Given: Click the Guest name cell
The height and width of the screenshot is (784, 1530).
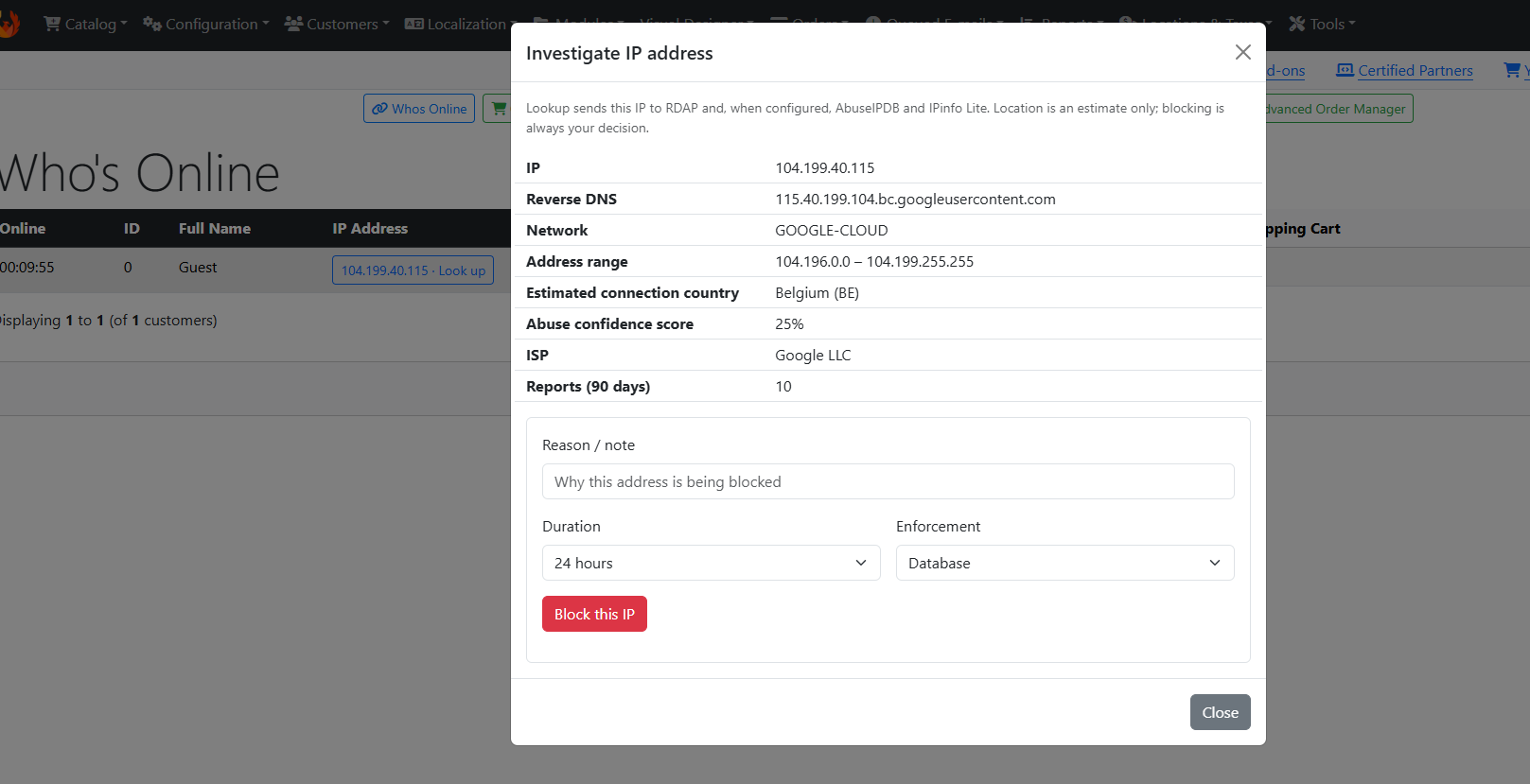Looking at the screenshot, I should point(198,268).
